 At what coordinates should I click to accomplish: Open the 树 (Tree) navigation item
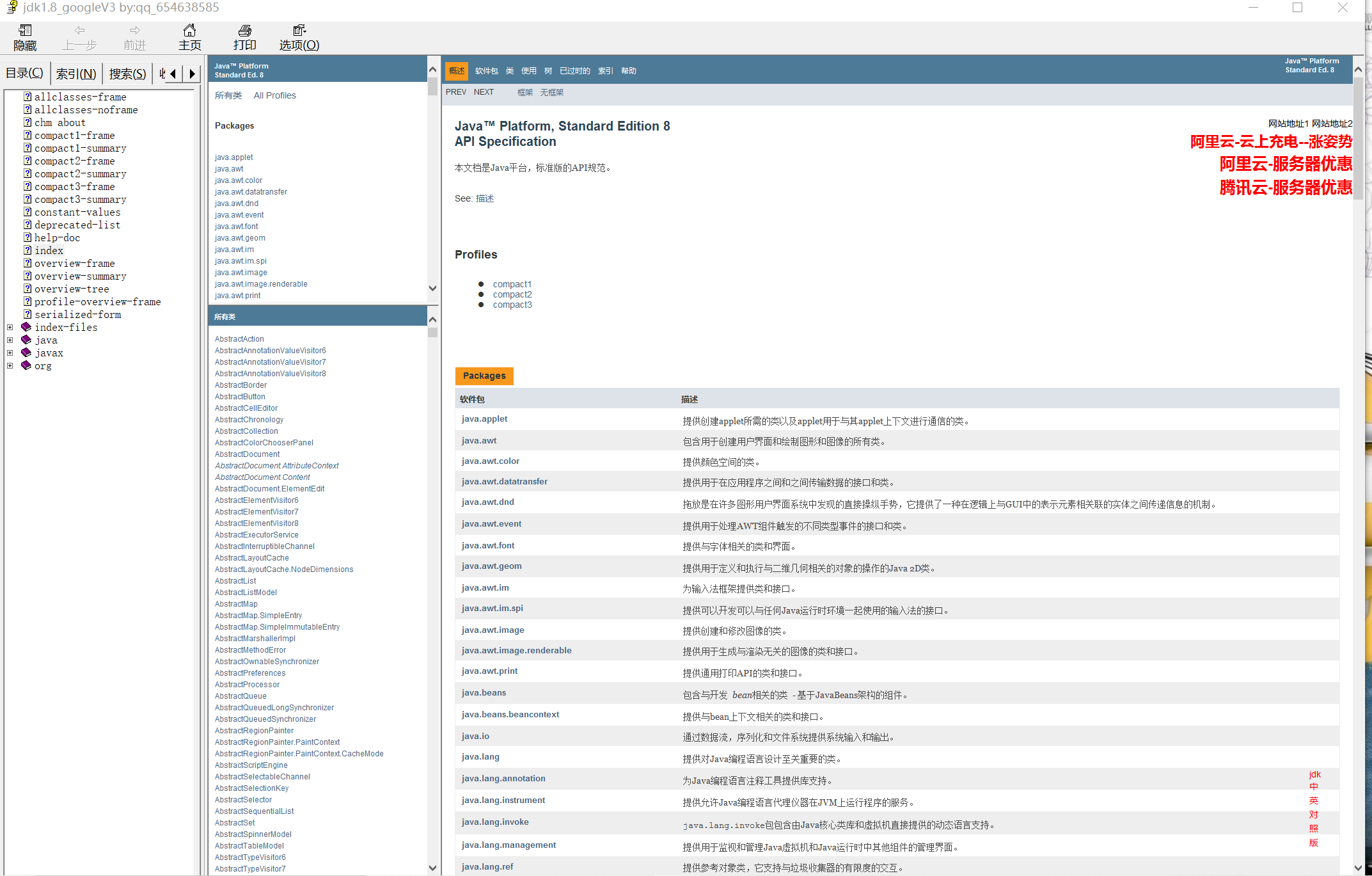coord(548,71)
